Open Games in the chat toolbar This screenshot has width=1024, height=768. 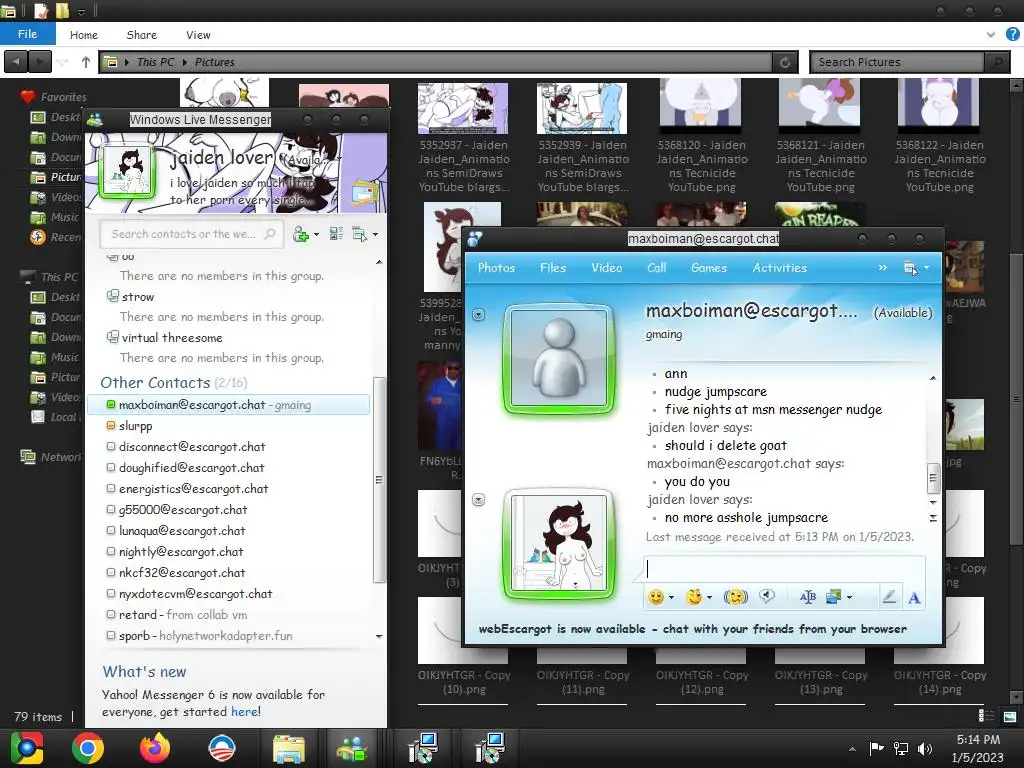709,268
